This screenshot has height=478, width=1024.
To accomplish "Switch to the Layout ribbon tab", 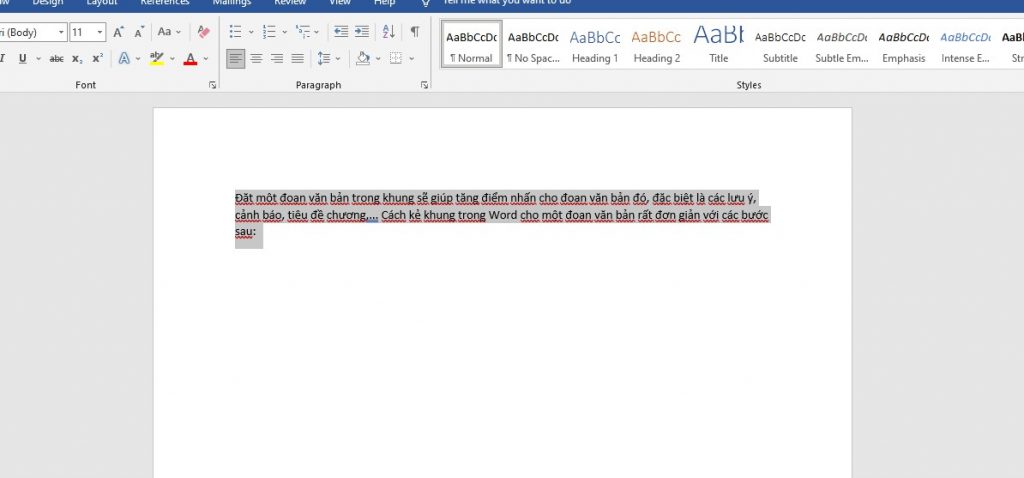I will (101, 3).
